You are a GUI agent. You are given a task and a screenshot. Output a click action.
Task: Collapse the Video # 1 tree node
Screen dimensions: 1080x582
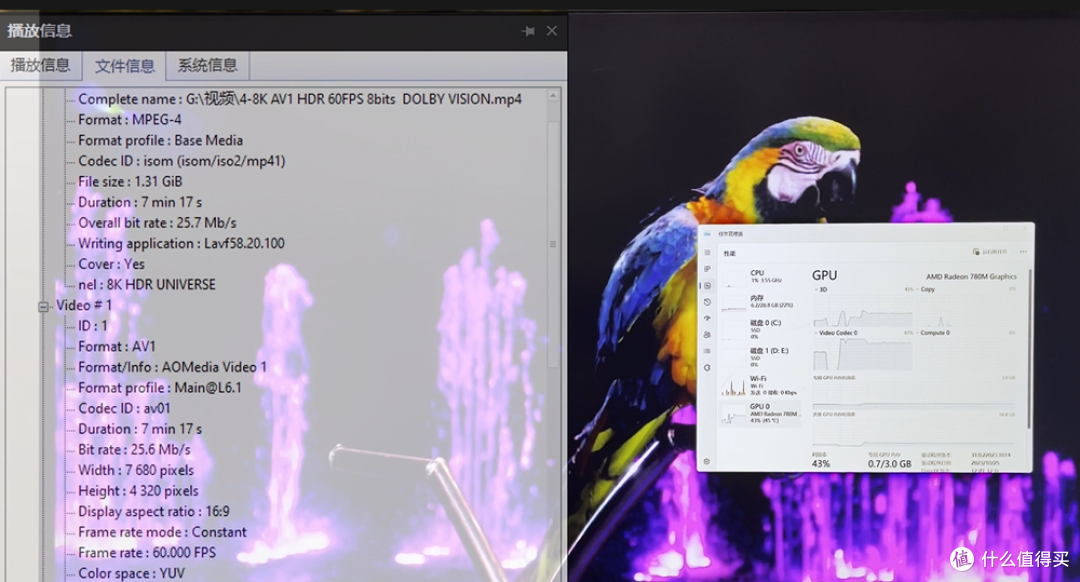pos(43,306)
